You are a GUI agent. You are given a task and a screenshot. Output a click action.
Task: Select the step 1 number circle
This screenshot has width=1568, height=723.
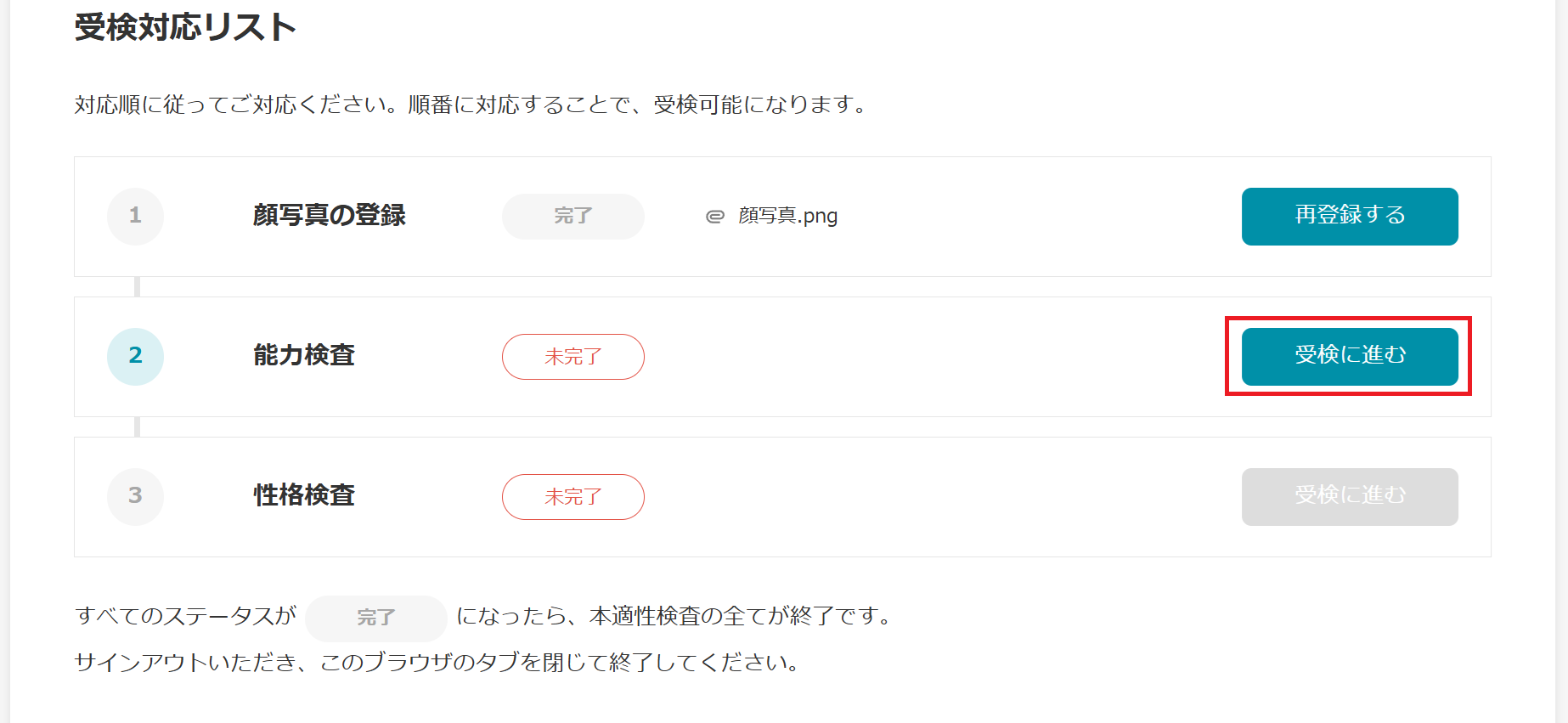point(135,217)
